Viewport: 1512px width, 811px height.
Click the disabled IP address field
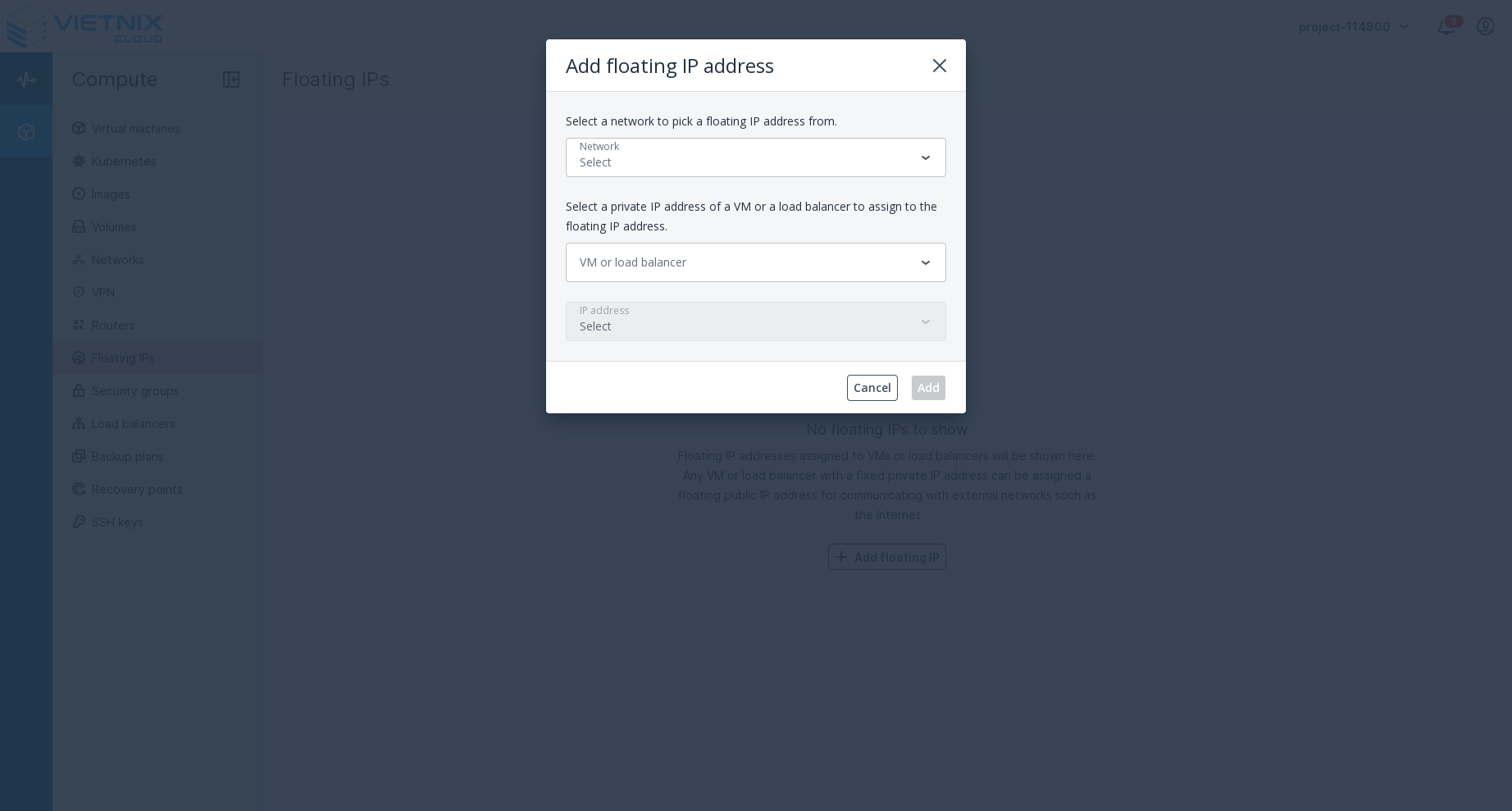click(x=756, y=321)
